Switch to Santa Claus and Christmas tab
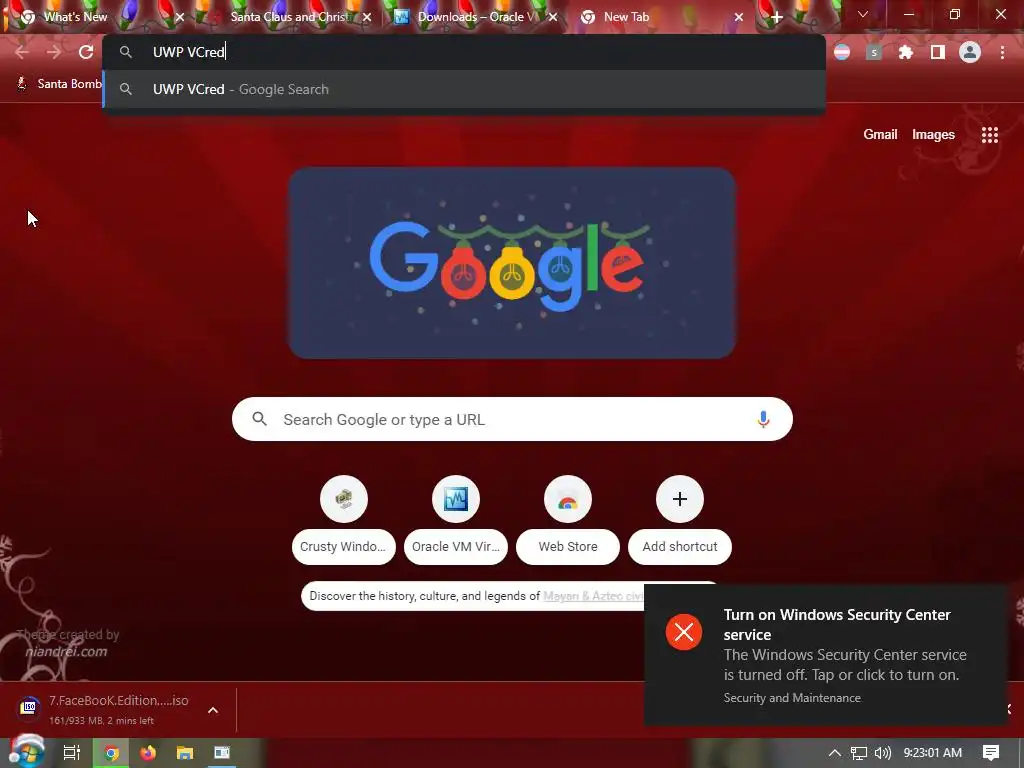Viewport: 1024px width, 768px height. pos(288,17)
